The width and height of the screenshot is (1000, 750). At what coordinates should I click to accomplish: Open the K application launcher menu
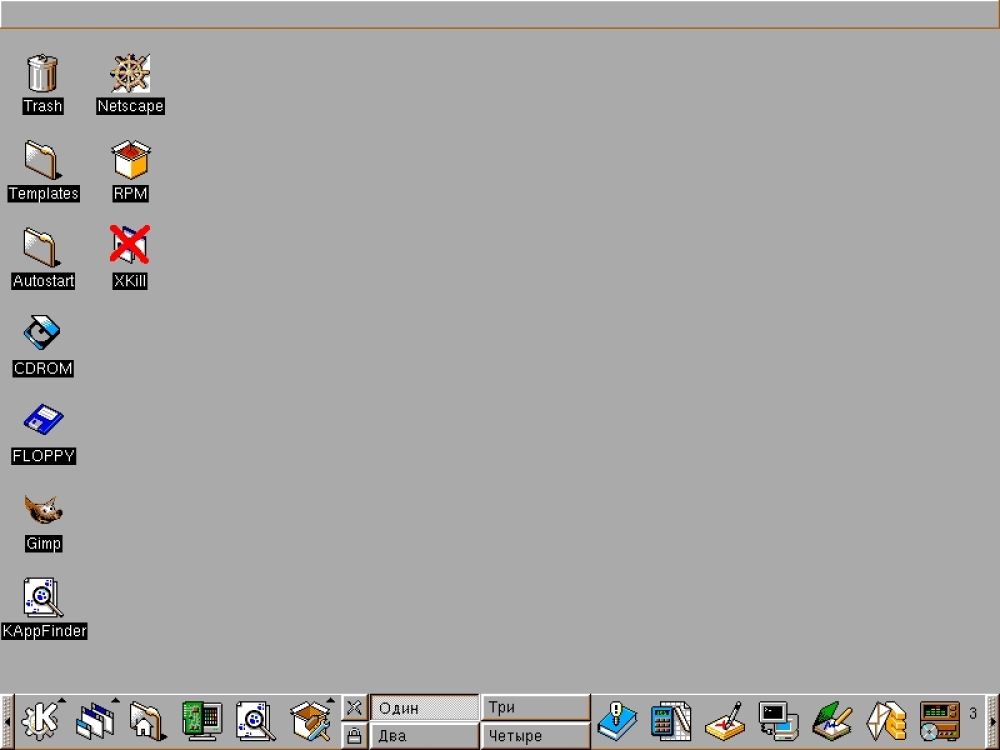point(41,721)
